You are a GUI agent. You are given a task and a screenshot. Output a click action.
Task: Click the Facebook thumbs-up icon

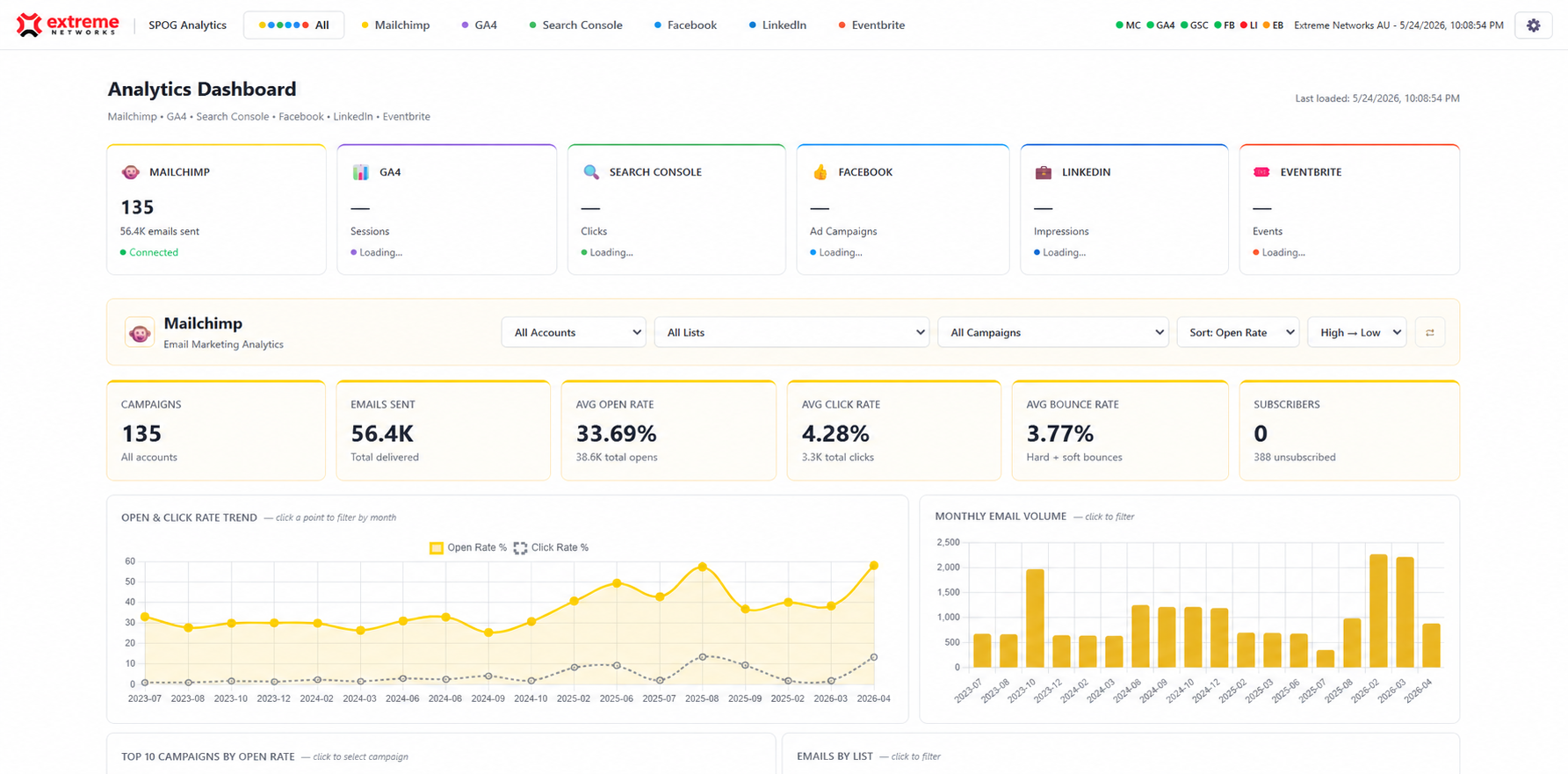(x=820, y=172)
